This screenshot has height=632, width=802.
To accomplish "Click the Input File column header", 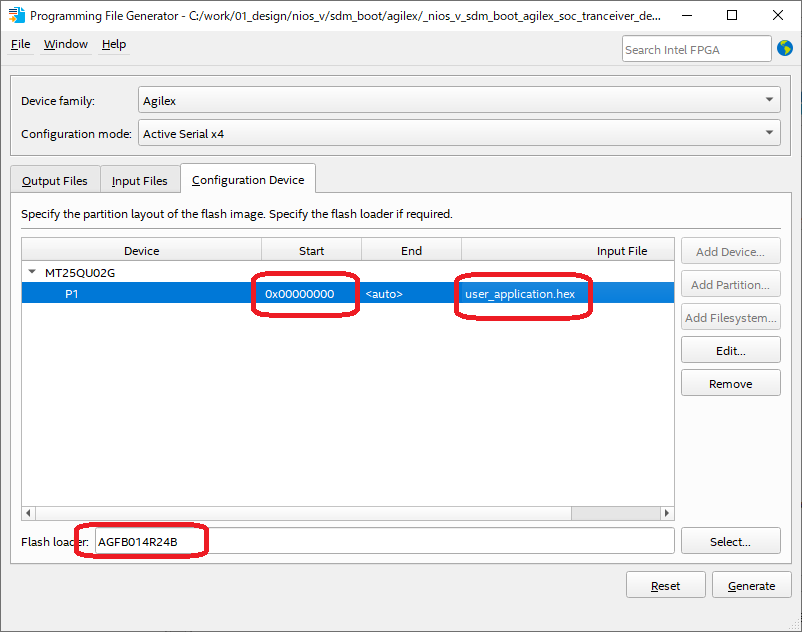I will [568, 250].
